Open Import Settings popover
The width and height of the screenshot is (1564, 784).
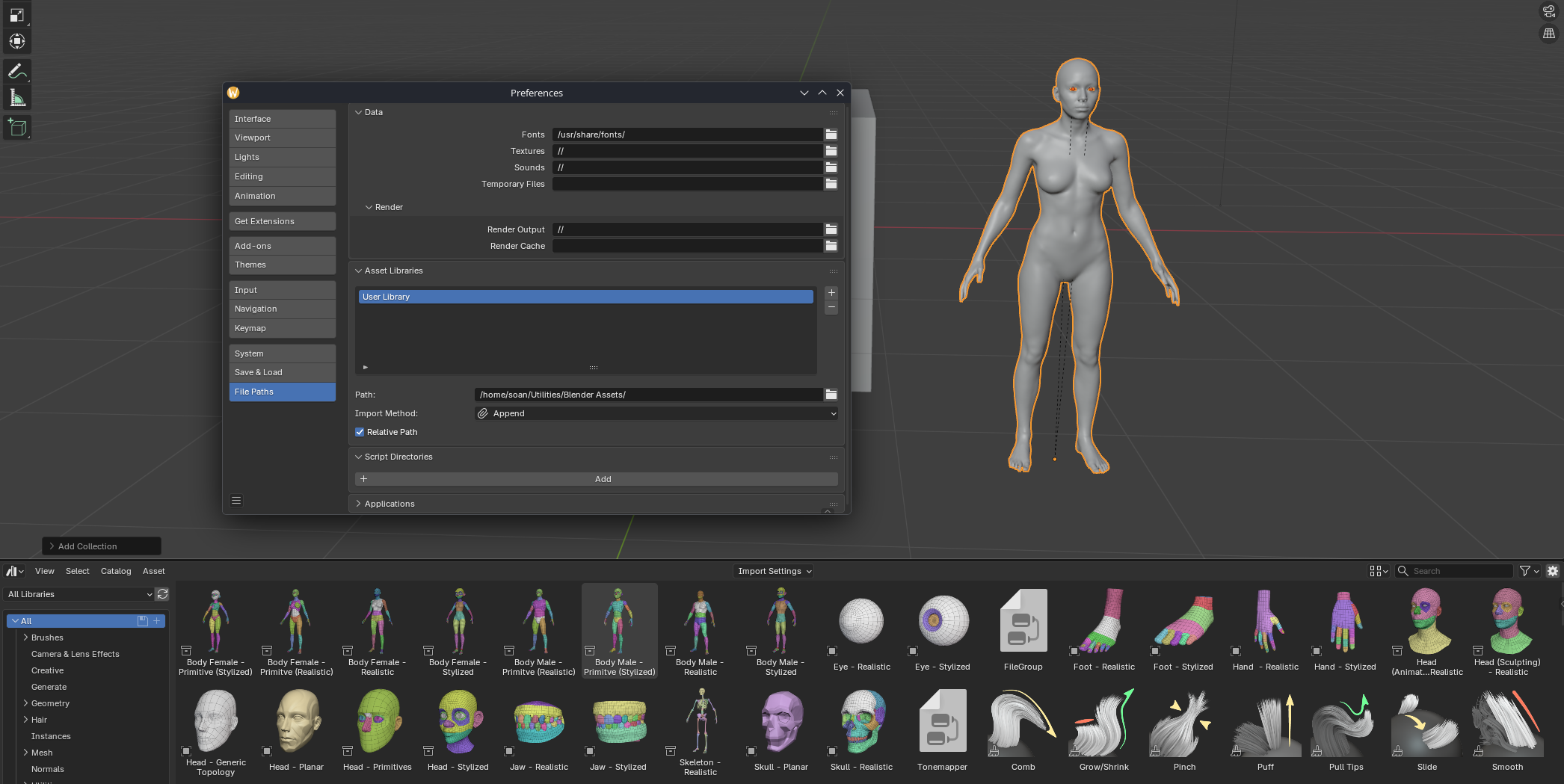[774, 571]
